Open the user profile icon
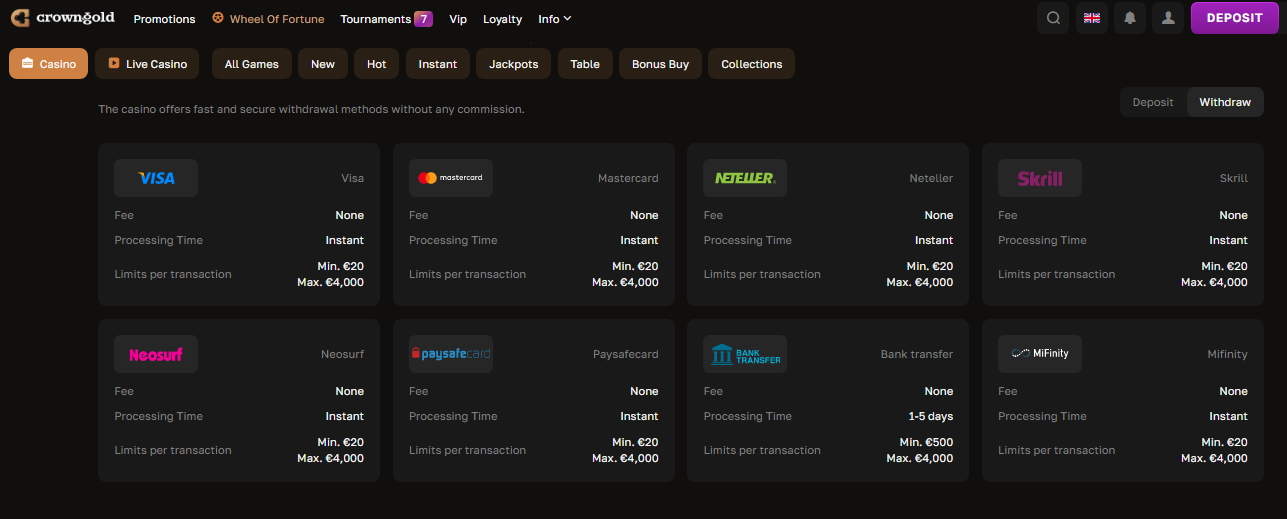Screen dimensions: 1287x519 point(1168,18)
